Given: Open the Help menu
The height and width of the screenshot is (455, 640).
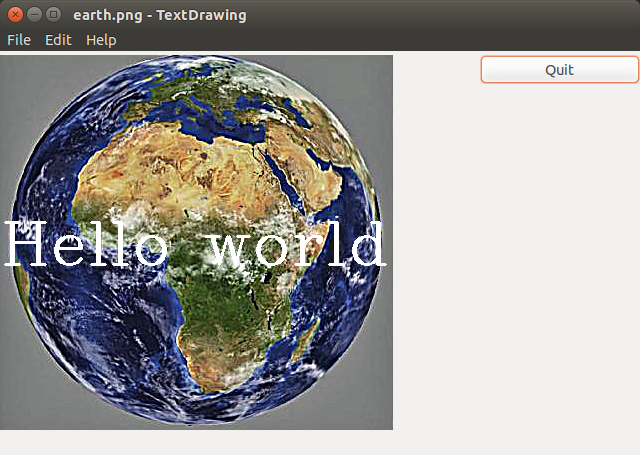Looking at the screenshot, I should [x=101, y=40].
